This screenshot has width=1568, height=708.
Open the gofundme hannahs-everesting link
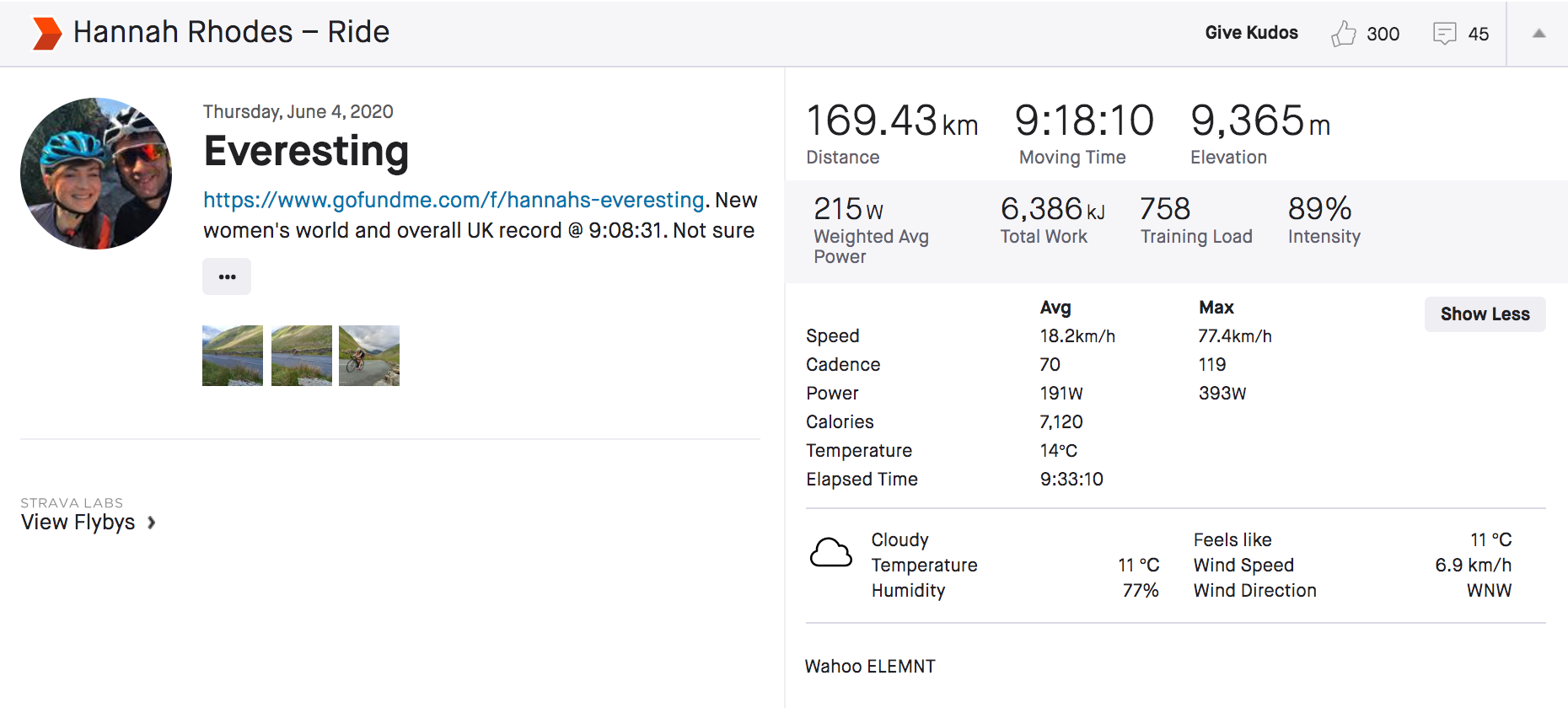point(454,200)
